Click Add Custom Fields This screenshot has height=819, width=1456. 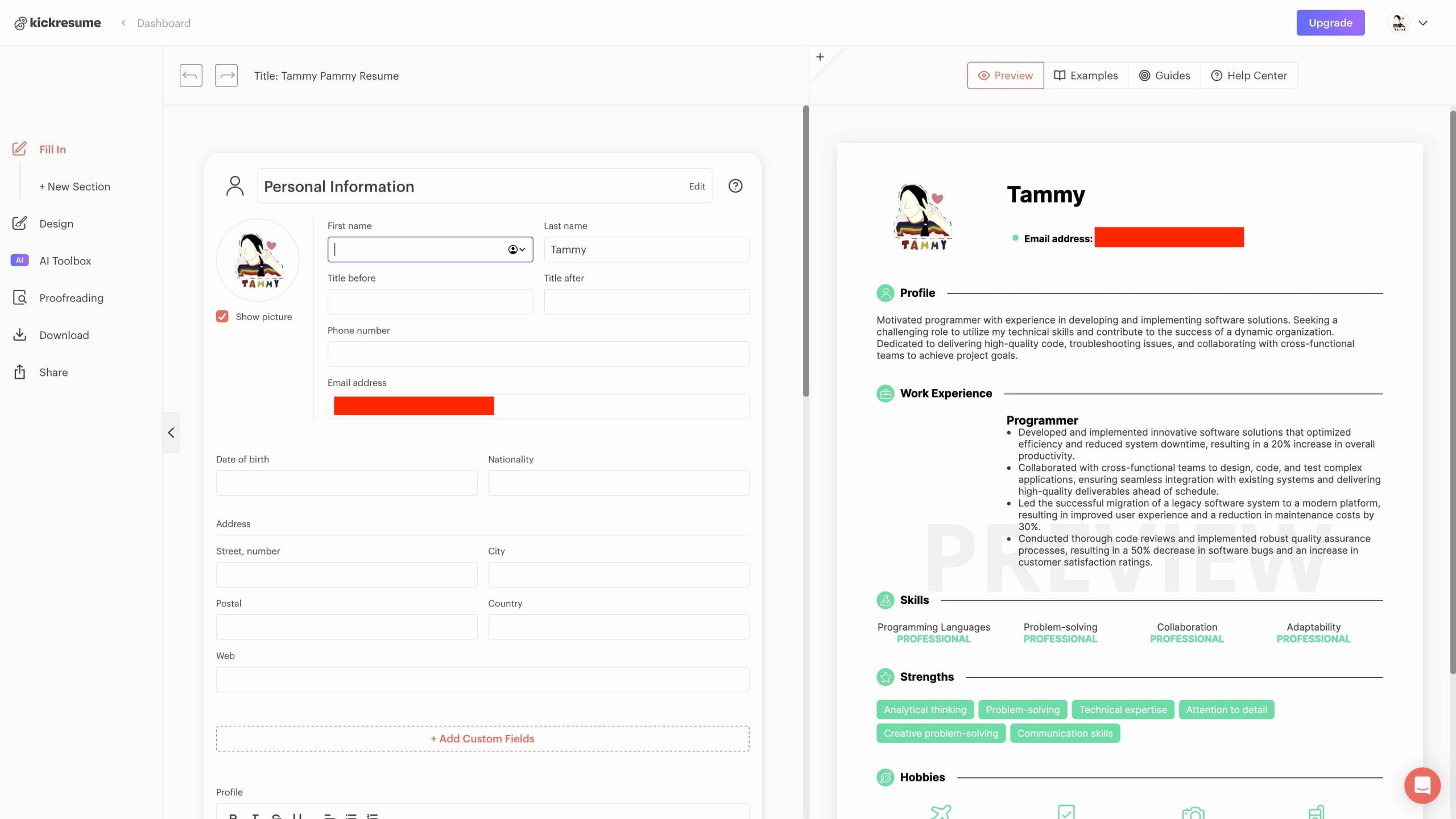(482, 738)
